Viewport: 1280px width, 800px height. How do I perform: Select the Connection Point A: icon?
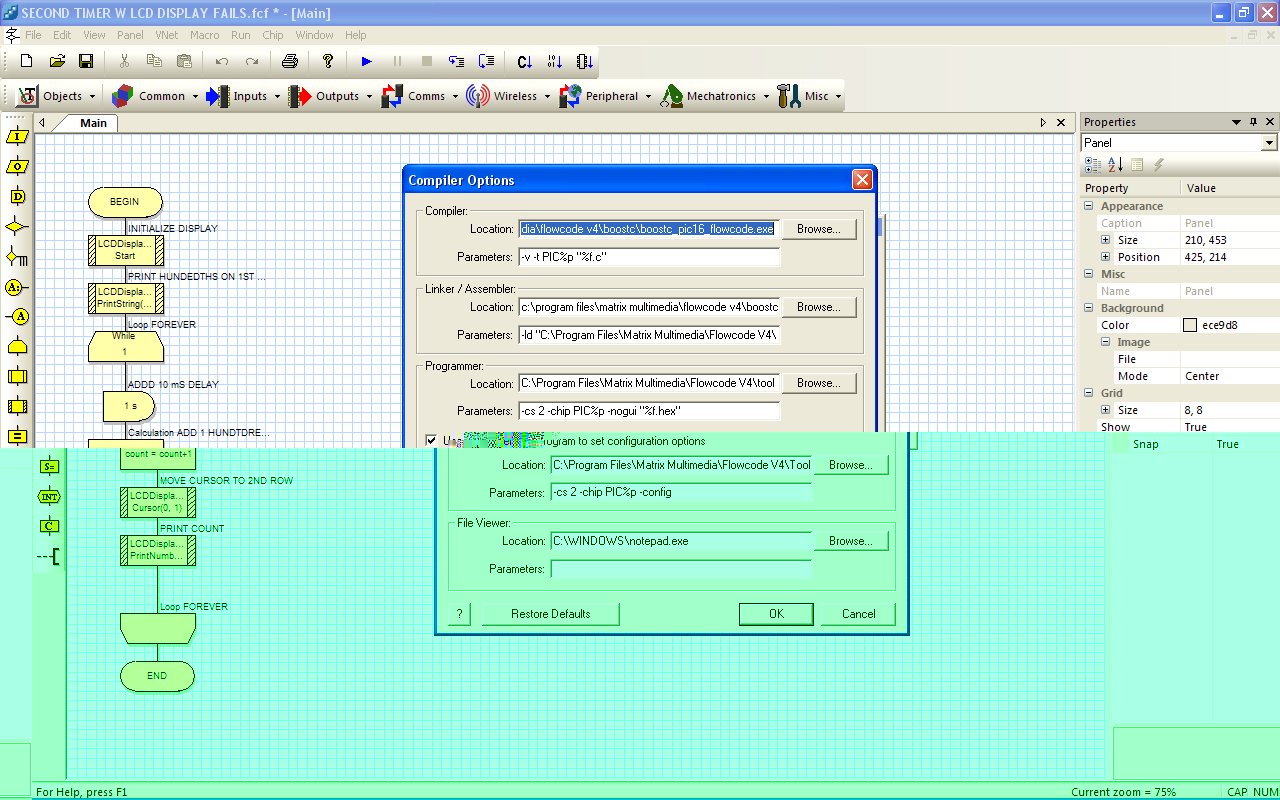[x=17, y=287]
